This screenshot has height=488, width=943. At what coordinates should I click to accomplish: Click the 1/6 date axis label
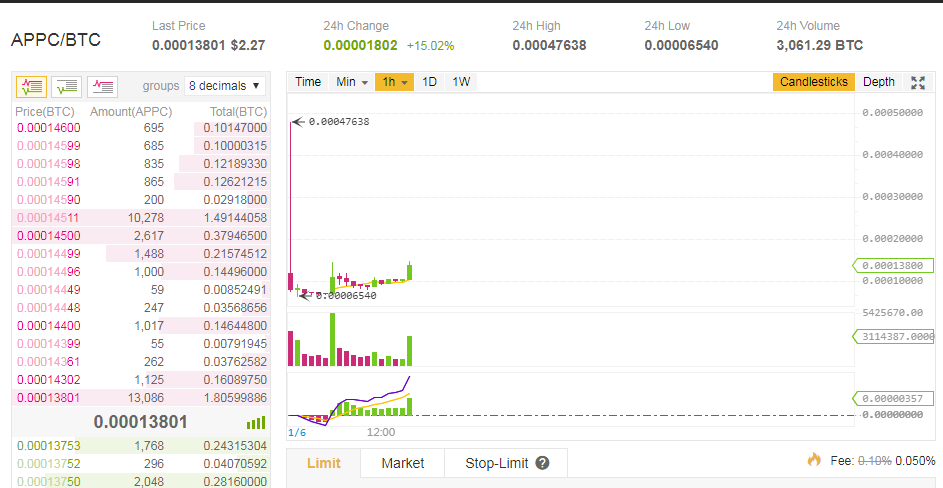[x=296, y=433]
